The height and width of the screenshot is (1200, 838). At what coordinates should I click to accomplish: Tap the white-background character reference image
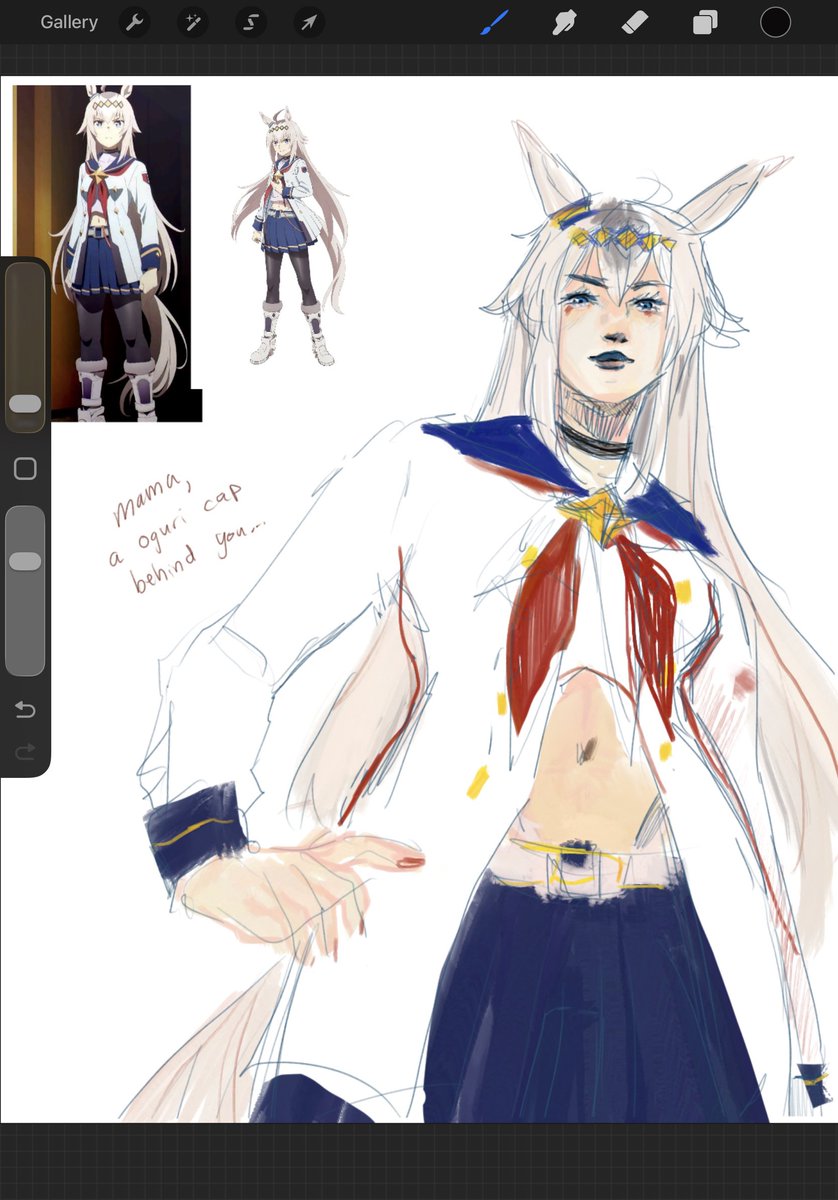click(x=289, y=238)
